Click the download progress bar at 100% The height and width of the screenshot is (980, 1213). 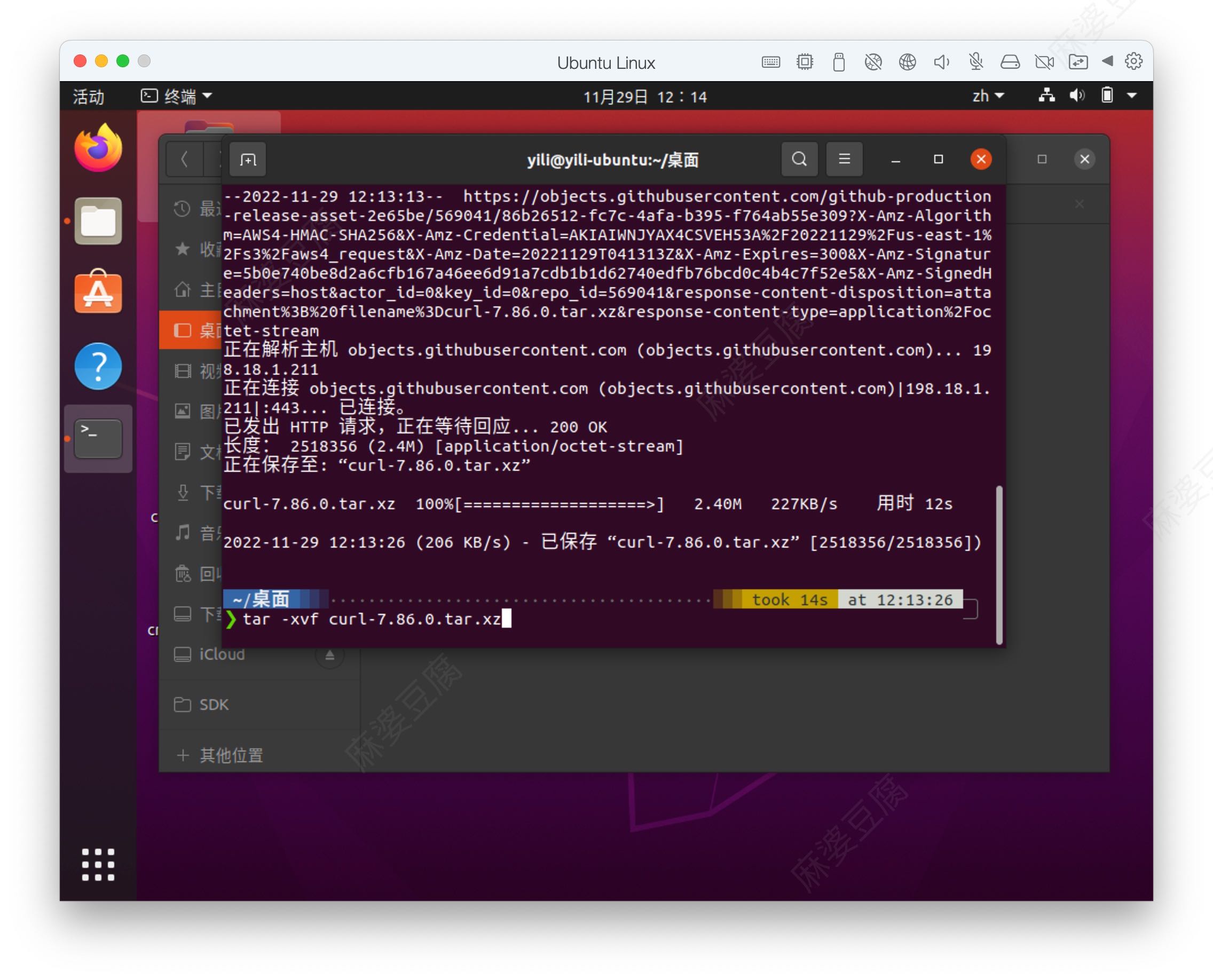tap(559, 503)
